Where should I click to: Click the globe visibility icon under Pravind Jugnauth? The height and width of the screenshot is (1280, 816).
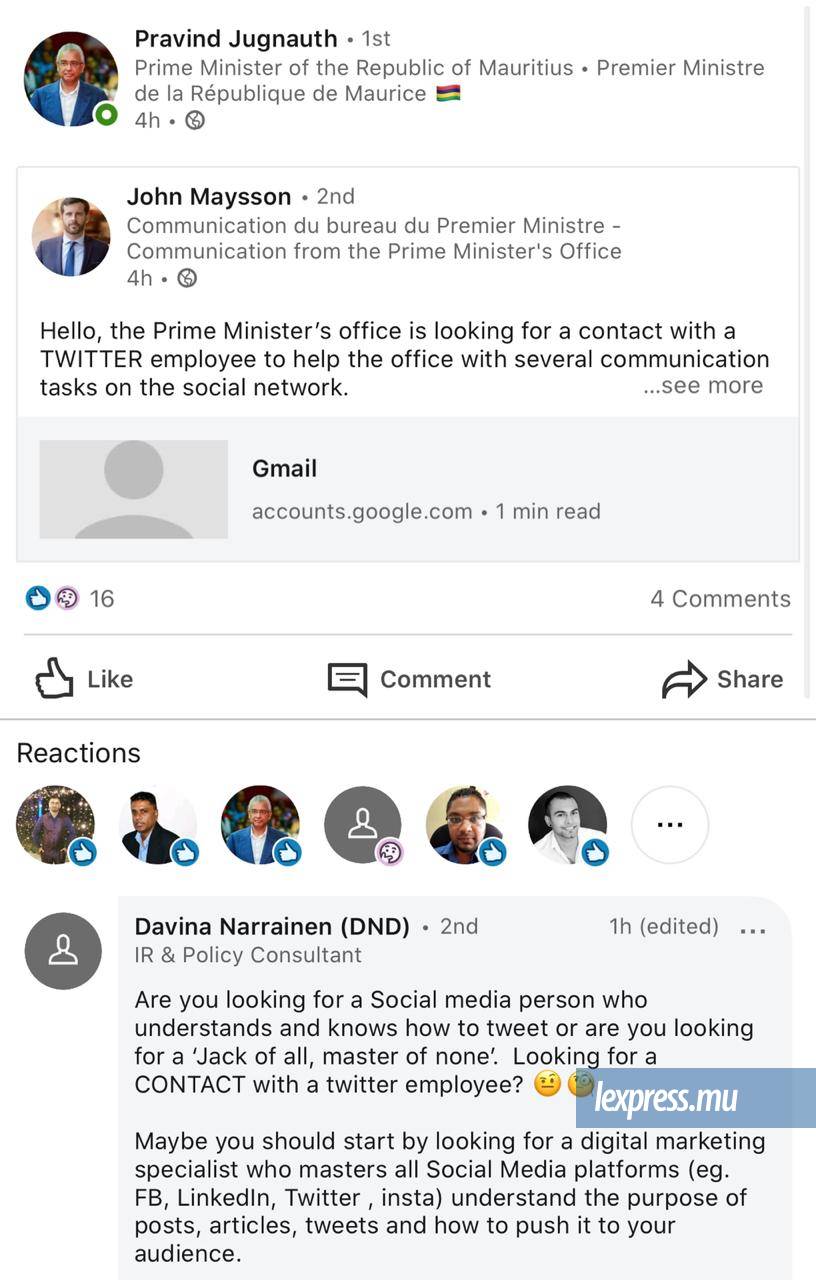(x=195, y=121)
